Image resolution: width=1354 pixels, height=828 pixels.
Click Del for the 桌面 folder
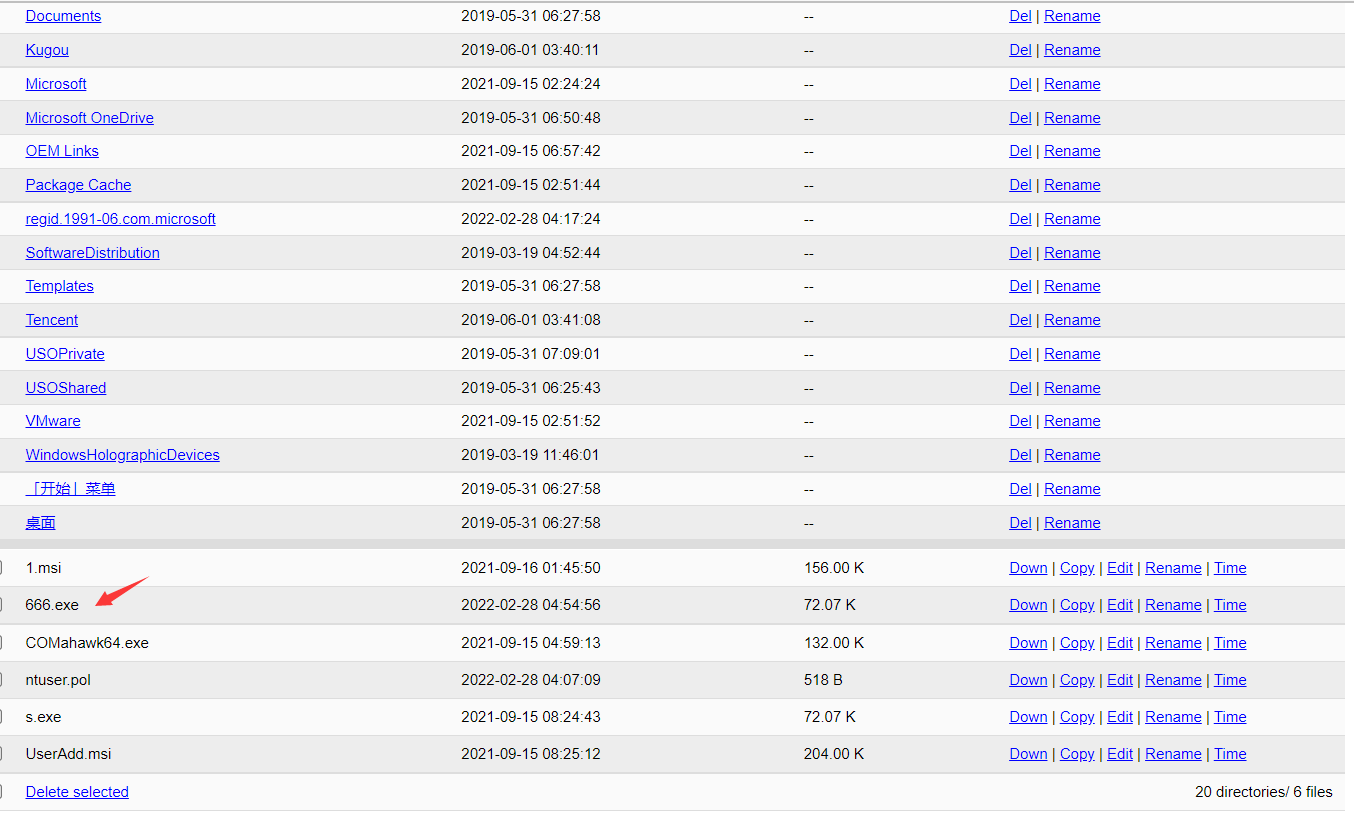[x=1020, y=523]
